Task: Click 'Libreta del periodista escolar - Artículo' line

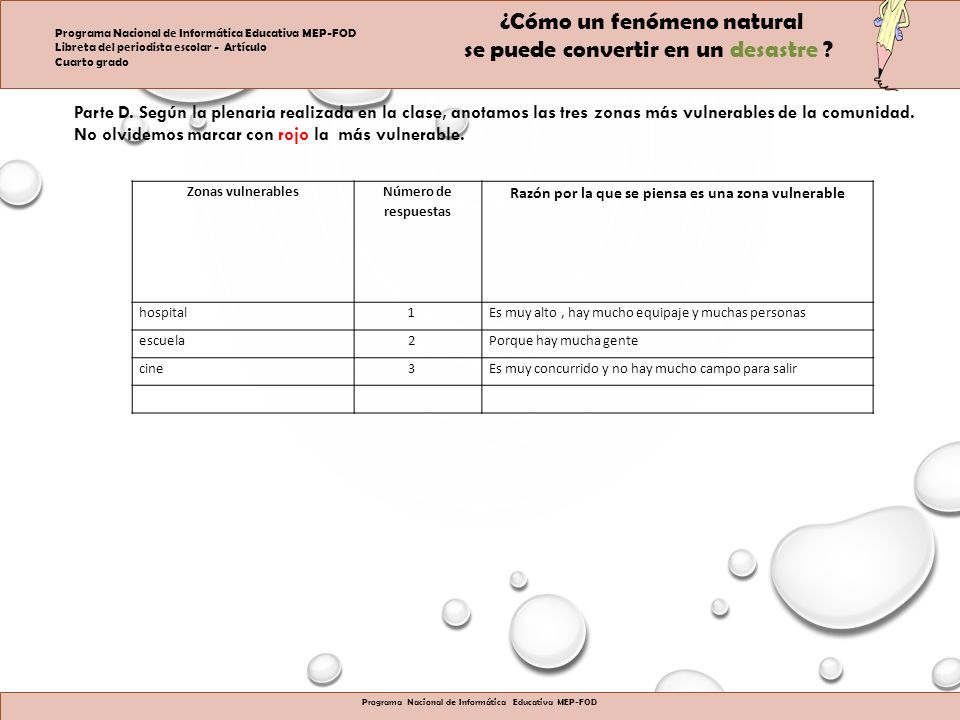Action: (160, 47)
